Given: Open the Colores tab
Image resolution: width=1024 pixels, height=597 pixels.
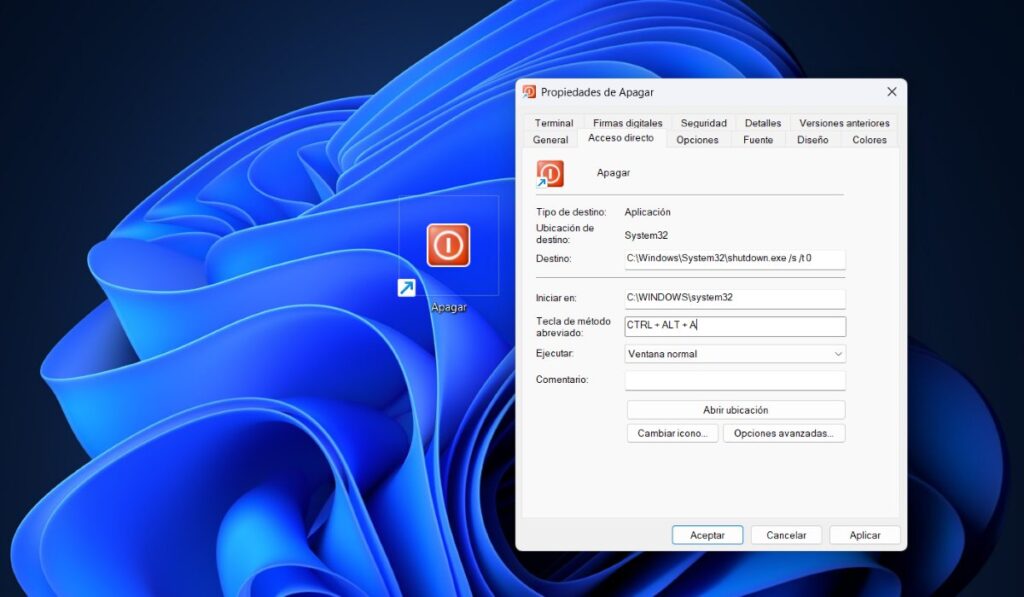Looking at the screenshot, I should pos(868,139).
